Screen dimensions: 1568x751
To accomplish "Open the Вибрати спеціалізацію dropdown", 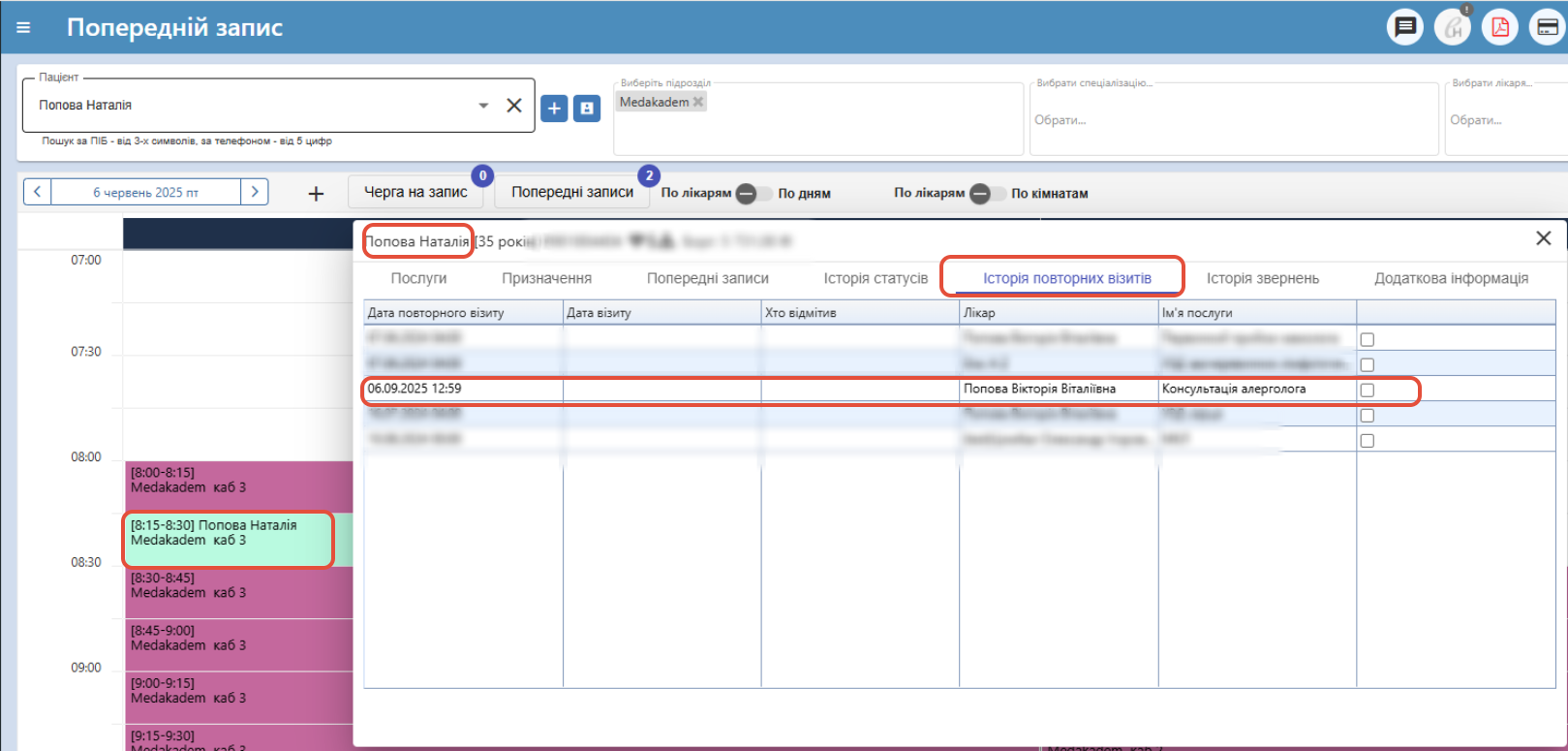I will [x=1234, y=119].
